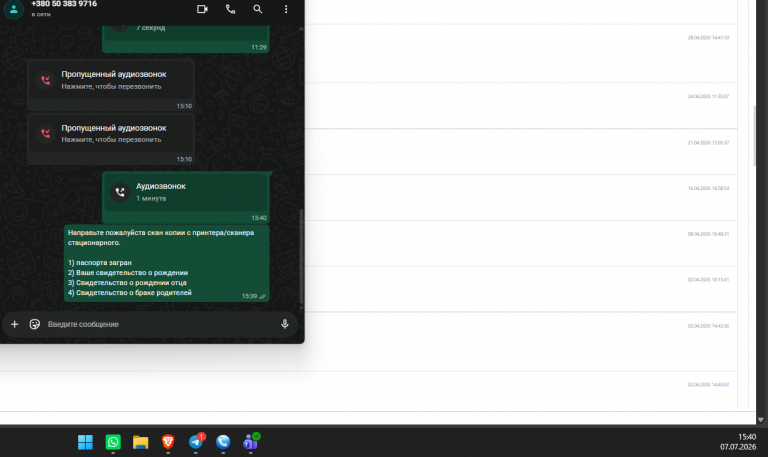Viewport: 768px width, 457px height.
Task: Start a video call in WhatsApp
Action: coord(202,9)
